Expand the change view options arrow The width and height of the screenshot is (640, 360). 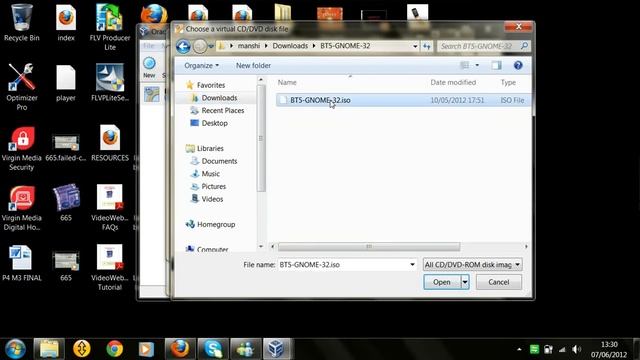pos(477,65)
